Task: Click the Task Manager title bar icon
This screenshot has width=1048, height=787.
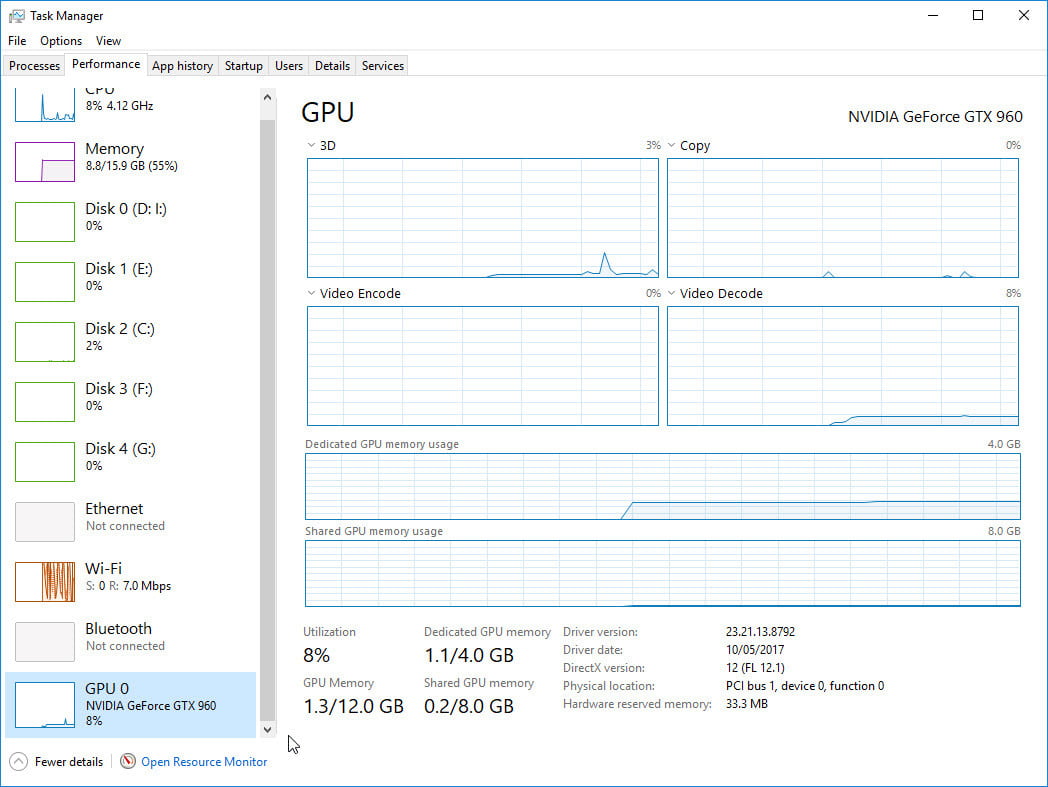Action: coord(16,16)
